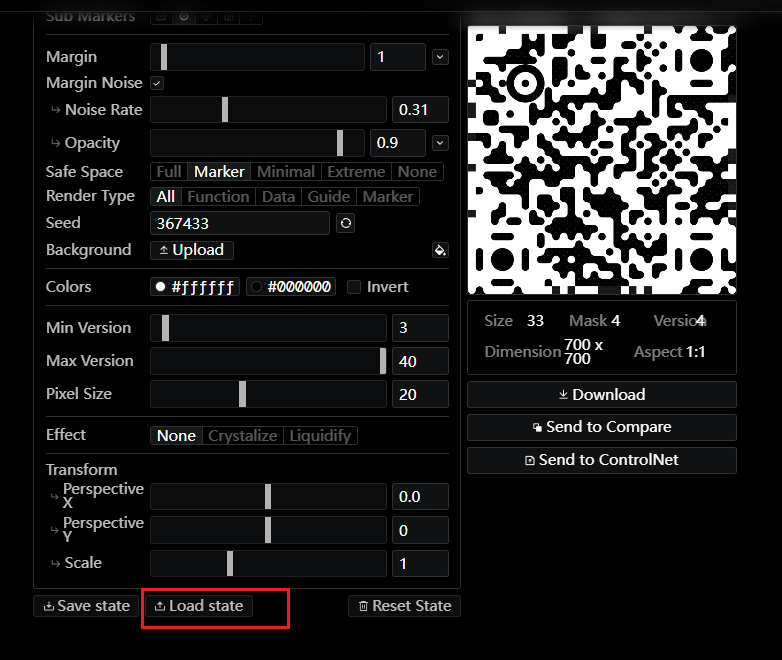Screen dimensions: 782x660
Task: Click the Download button
Action: (x=601, y=395)
